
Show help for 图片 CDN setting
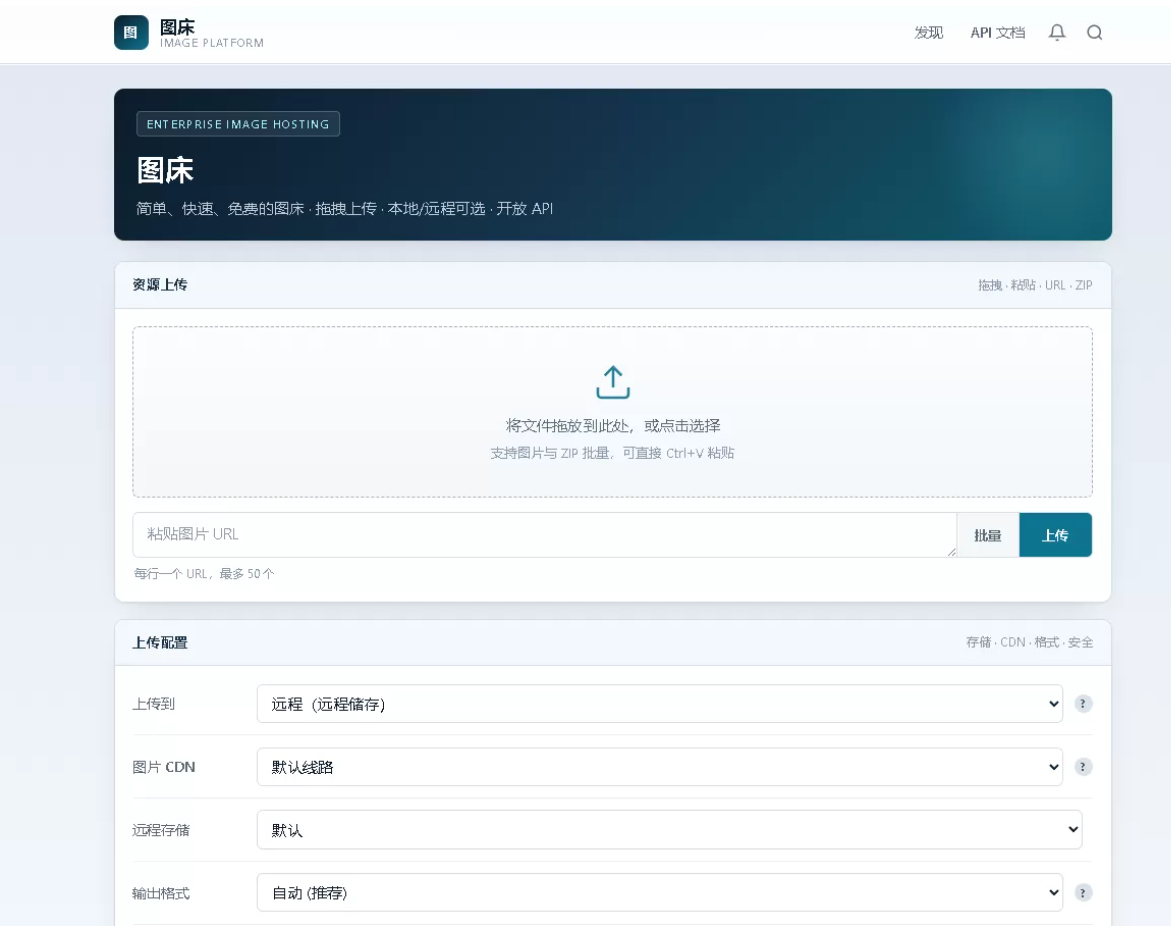pyautogui.click(x=1083, y=767)
